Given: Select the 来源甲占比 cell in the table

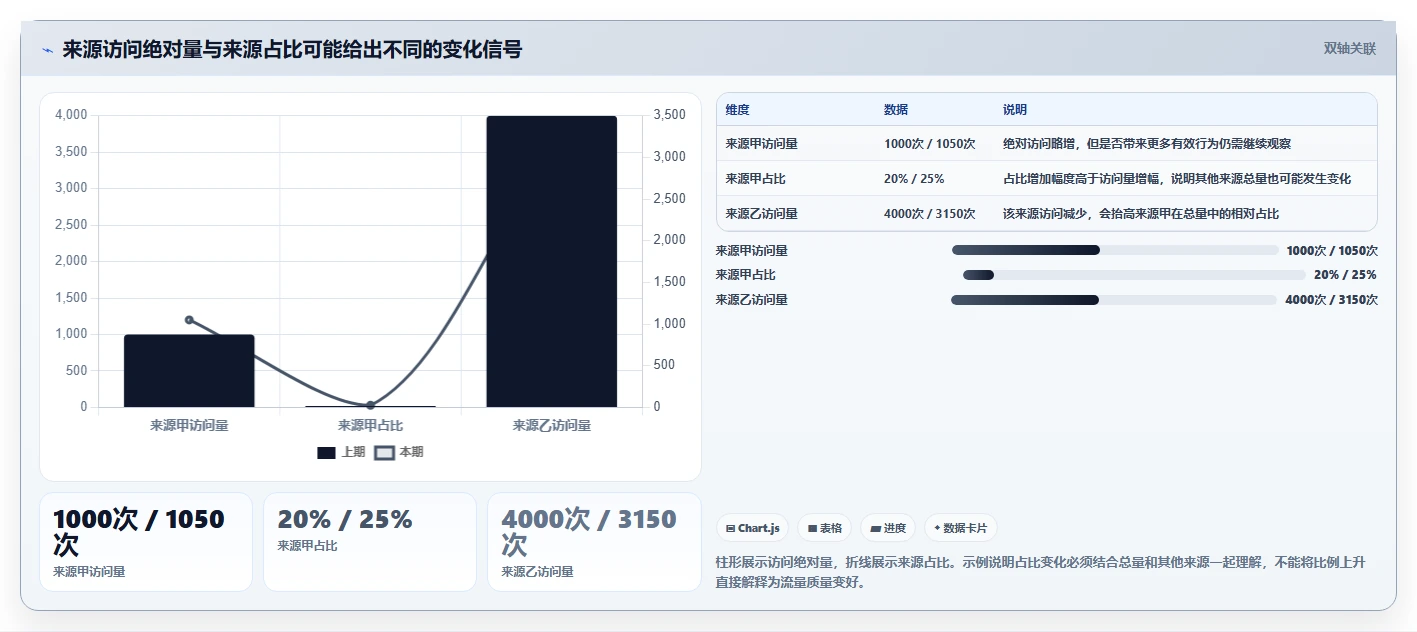Looking at the screenshot, I should point(755,179).
